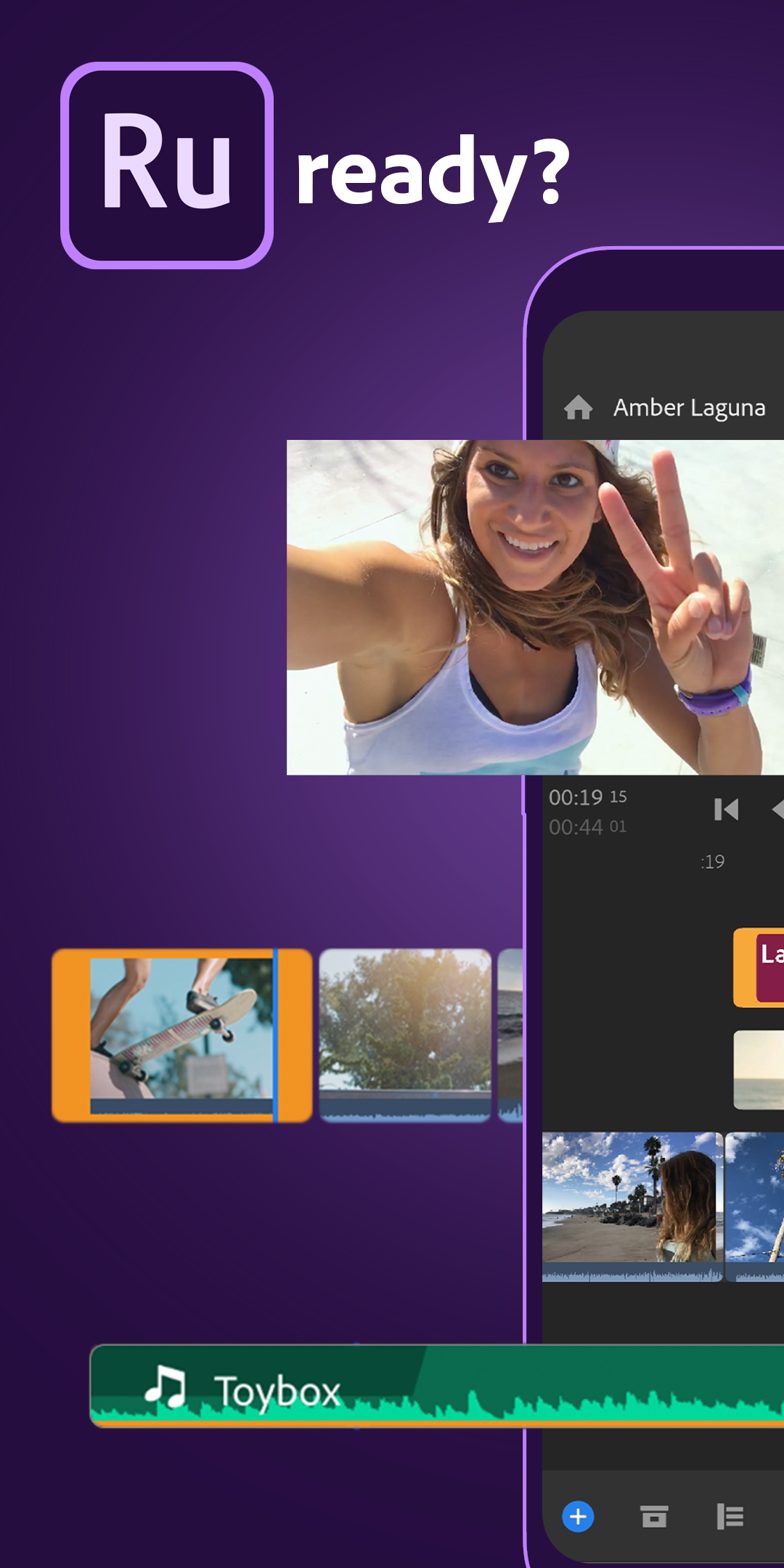Select the beach clip with woman in timeline
The width and height of the screenshot is (784, 1568).
point(632,1206)
